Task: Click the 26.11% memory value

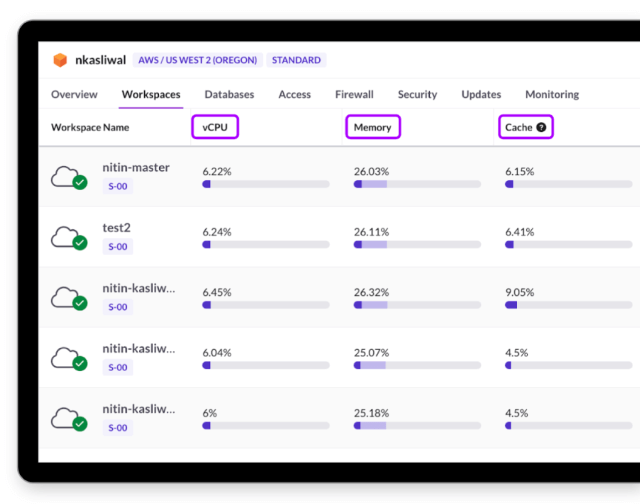Action: coord(371,232)
